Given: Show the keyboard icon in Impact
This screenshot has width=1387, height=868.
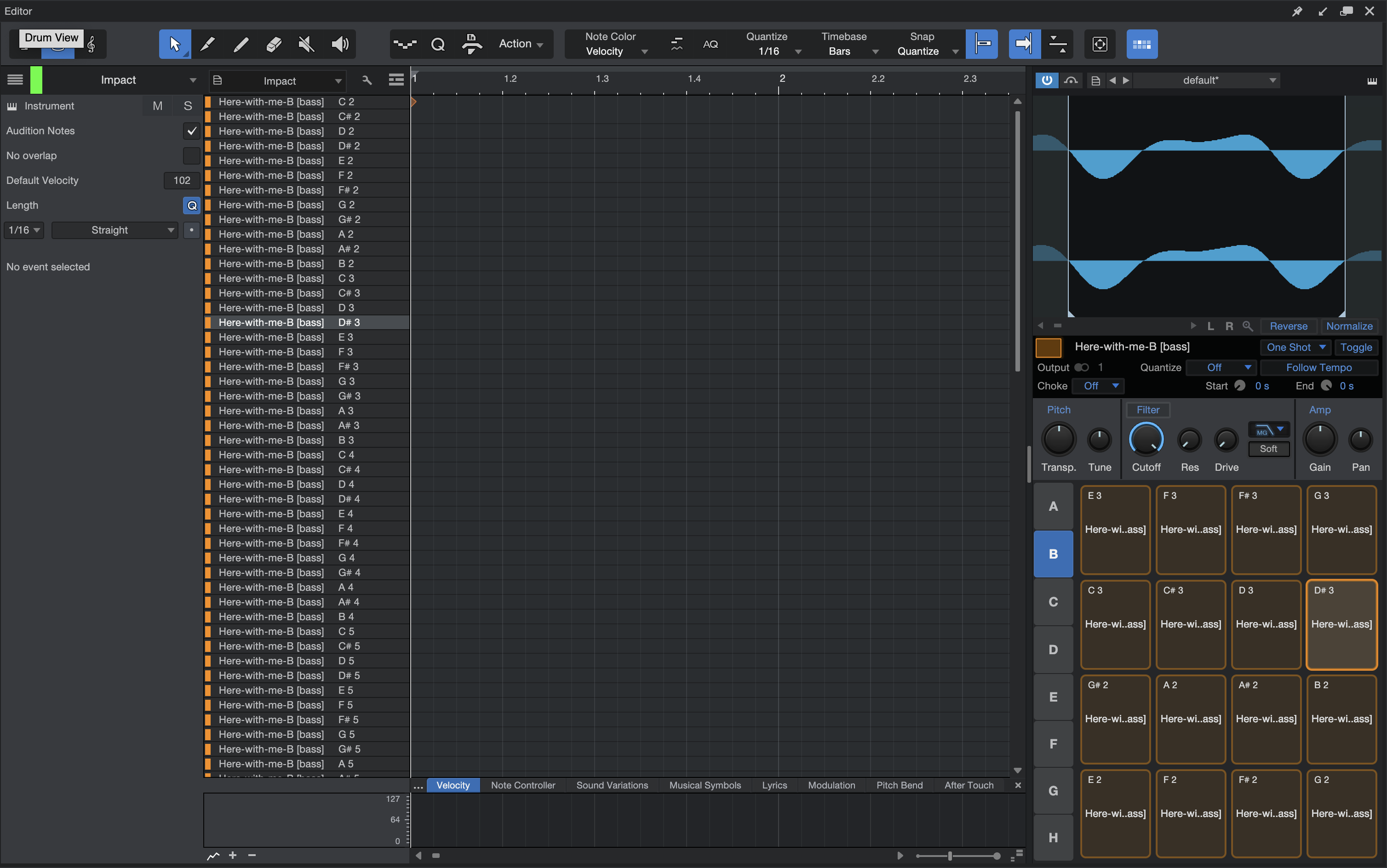Looking at the screenshot, I should tap(1372, 80).
